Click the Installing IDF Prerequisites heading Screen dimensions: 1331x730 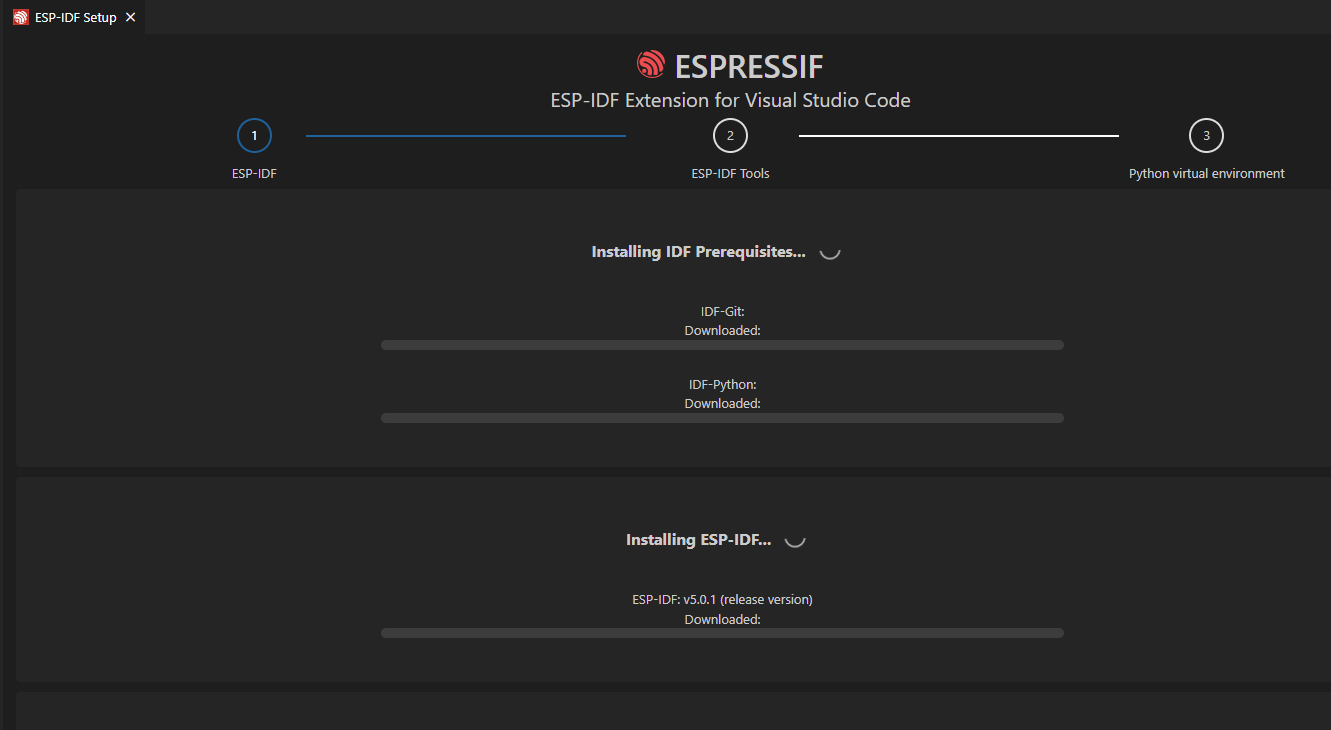coord(698,252)
